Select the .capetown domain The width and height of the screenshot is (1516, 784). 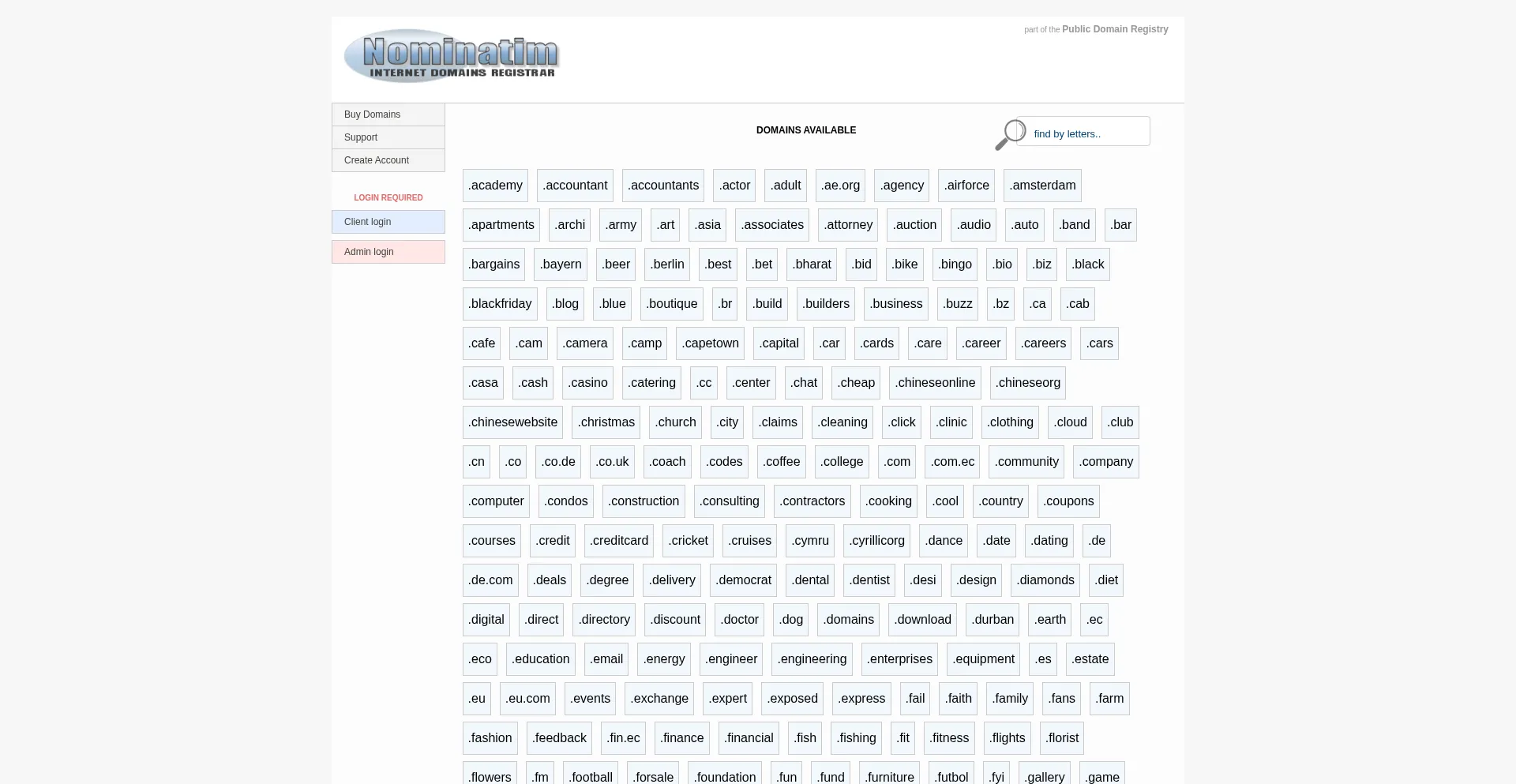(x=711, y=343)
